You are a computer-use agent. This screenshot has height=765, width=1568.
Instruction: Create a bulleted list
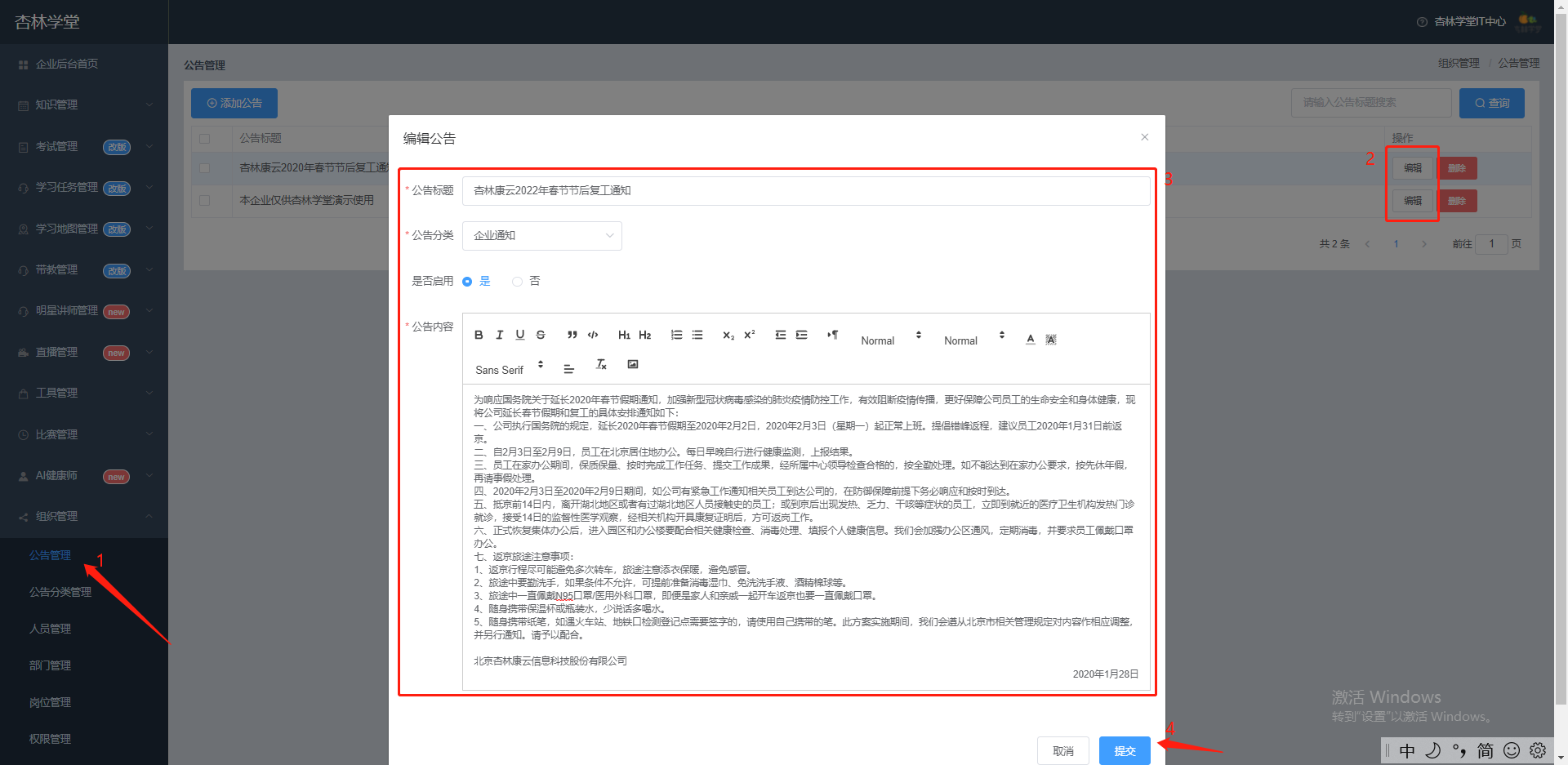tap(697, 335)
